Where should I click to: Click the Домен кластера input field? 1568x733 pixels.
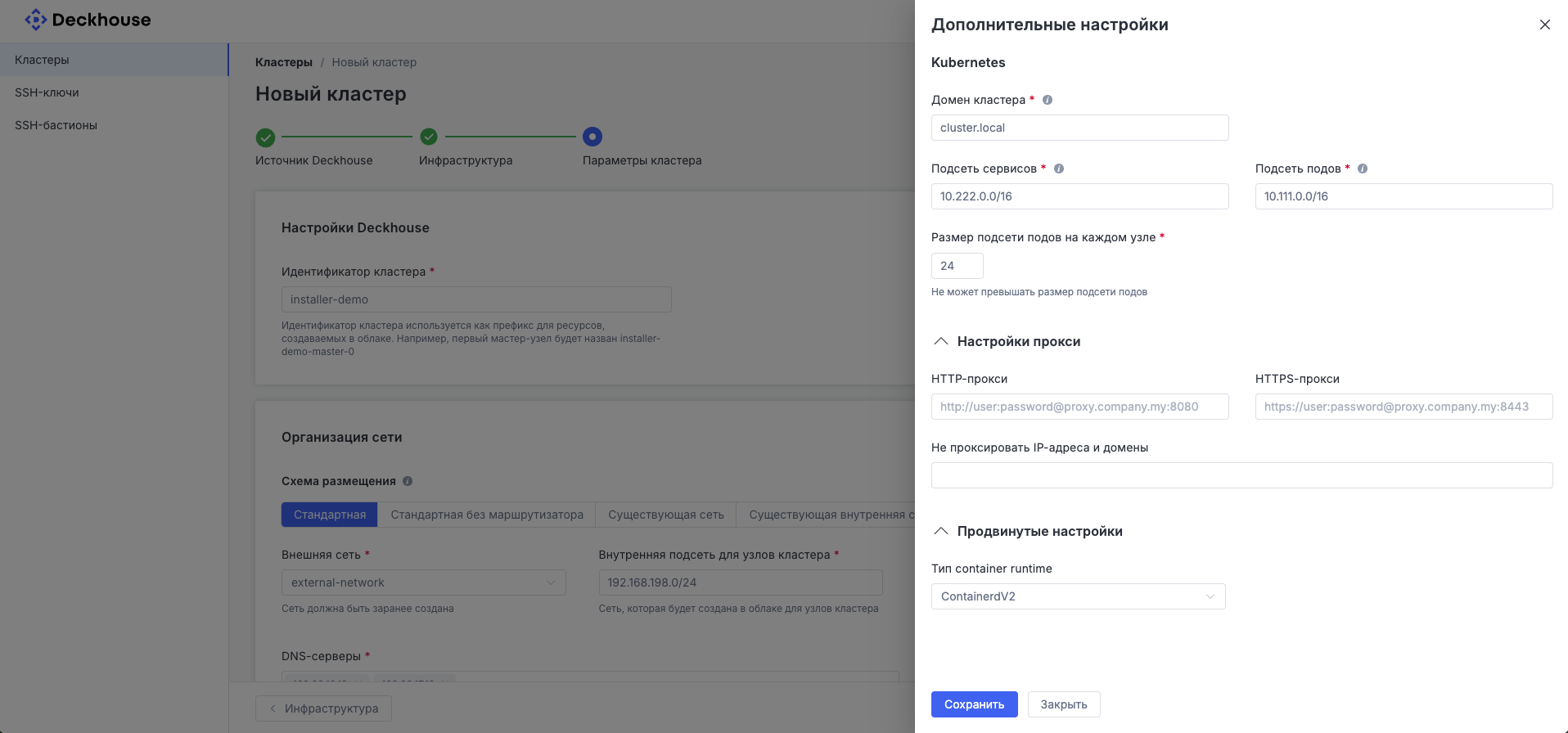(x=1079, y=128)
